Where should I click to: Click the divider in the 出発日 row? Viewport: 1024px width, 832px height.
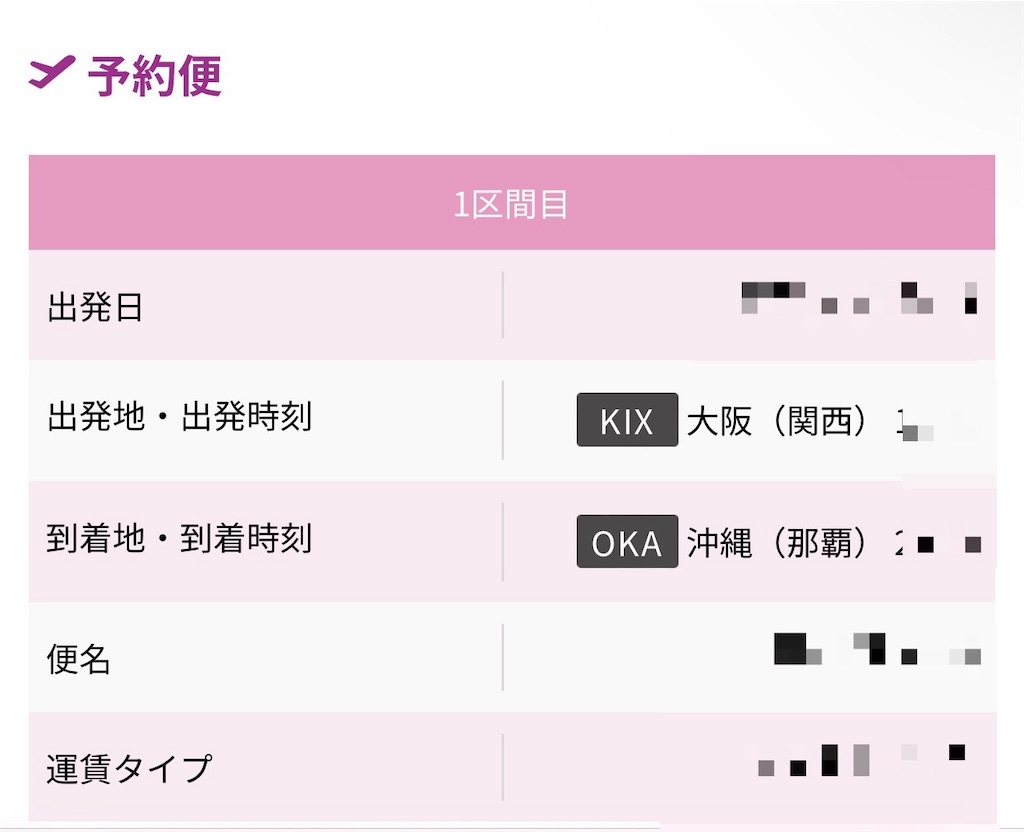click(502, 305)
